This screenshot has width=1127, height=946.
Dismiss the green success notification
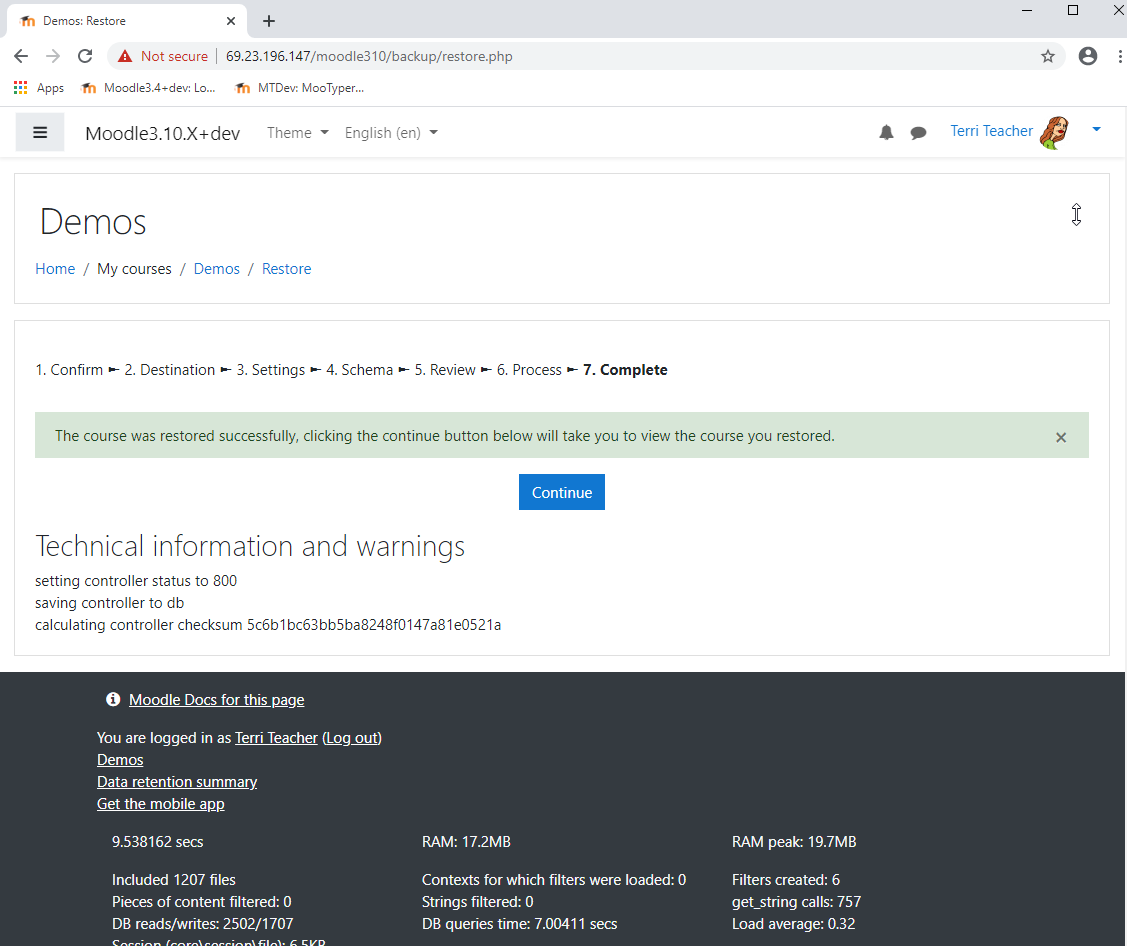click(1061, 437)
